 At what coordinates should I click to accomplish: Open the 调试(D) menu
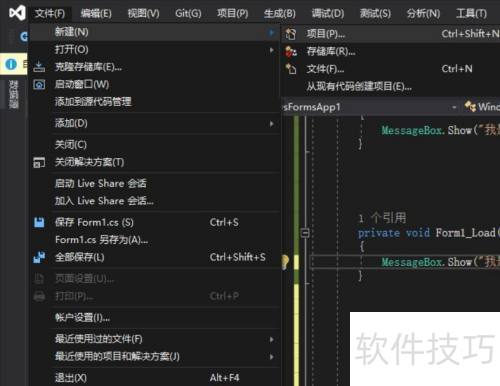328,13
